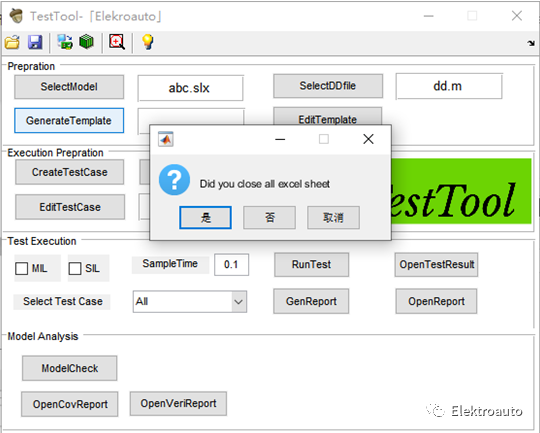Click the Save floppy disk icon

(35, 42)
